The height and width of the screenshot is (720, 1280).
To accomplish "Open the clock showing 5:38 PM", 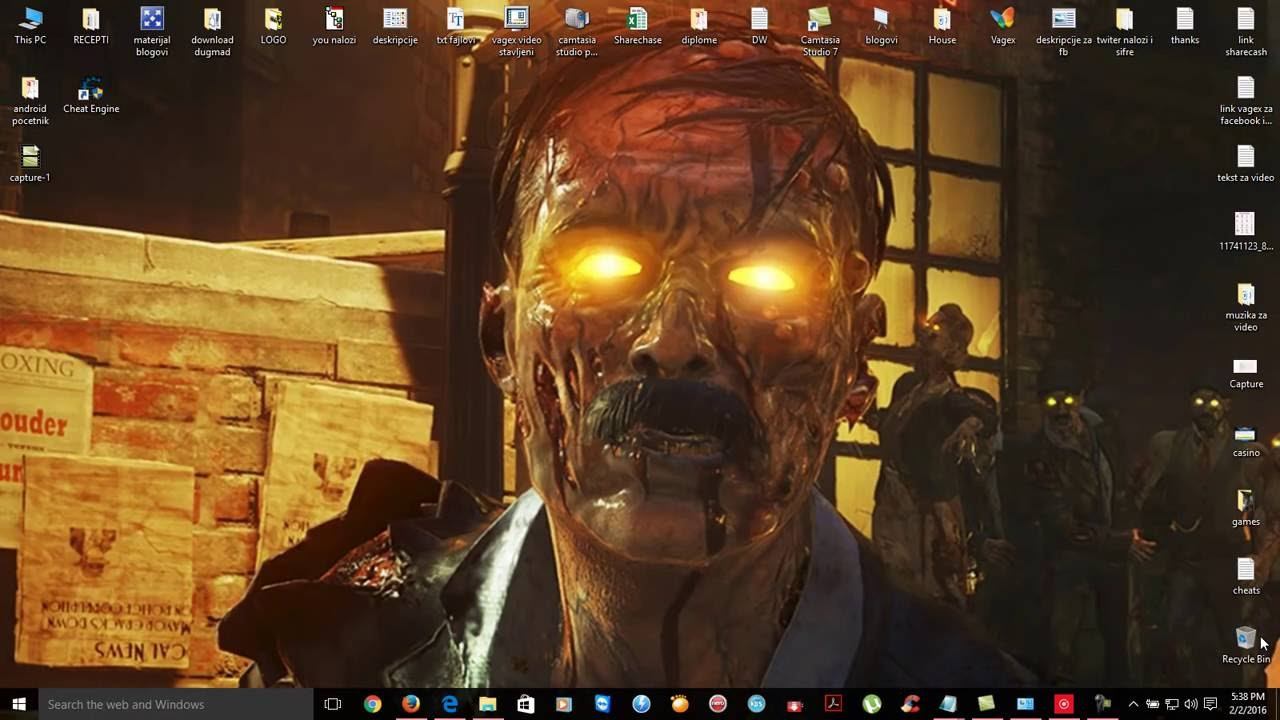I will [x=1247, y=703].
